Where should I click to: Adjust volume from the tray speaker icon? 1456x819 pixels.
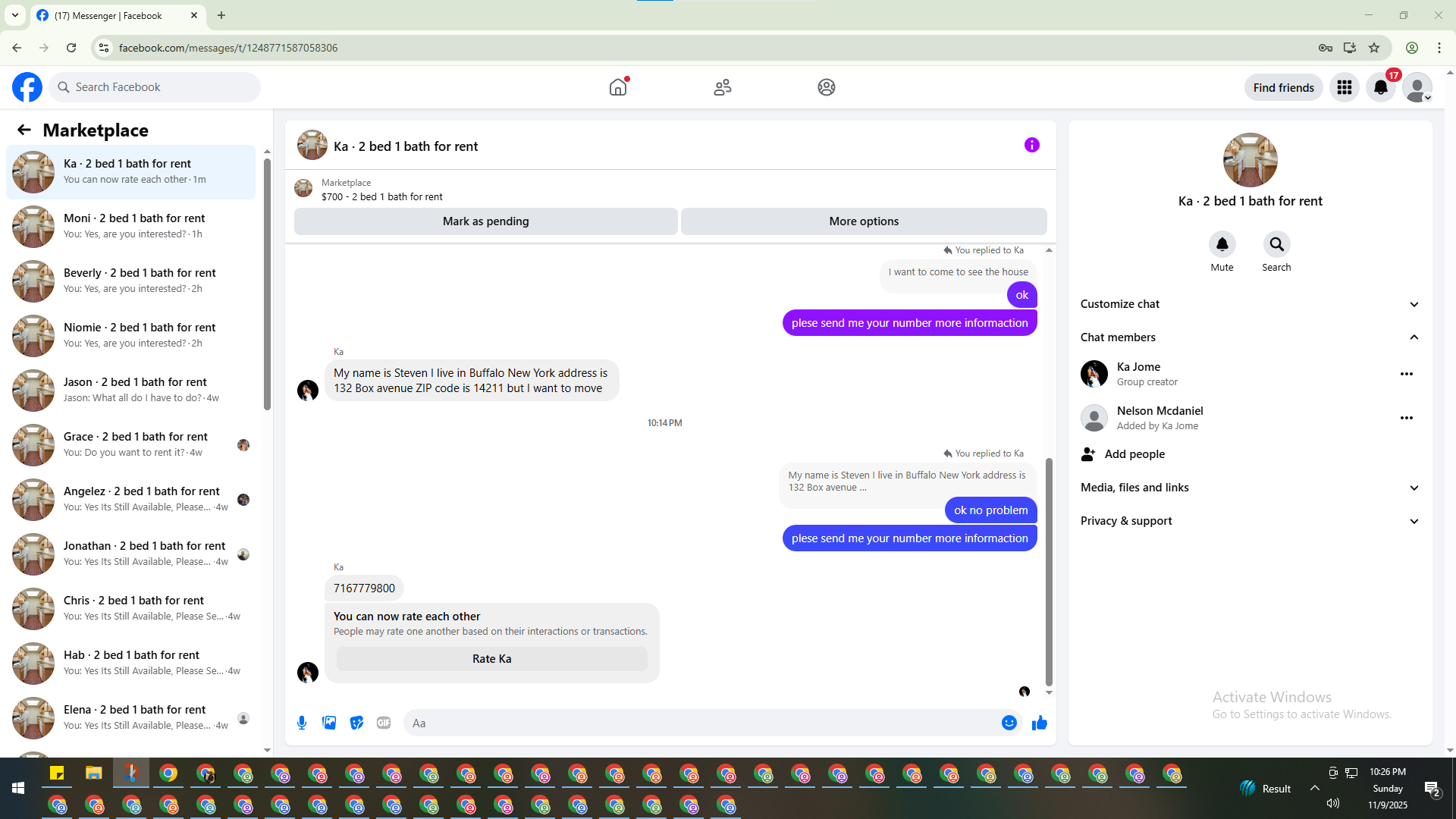[x=1333, y=803]
